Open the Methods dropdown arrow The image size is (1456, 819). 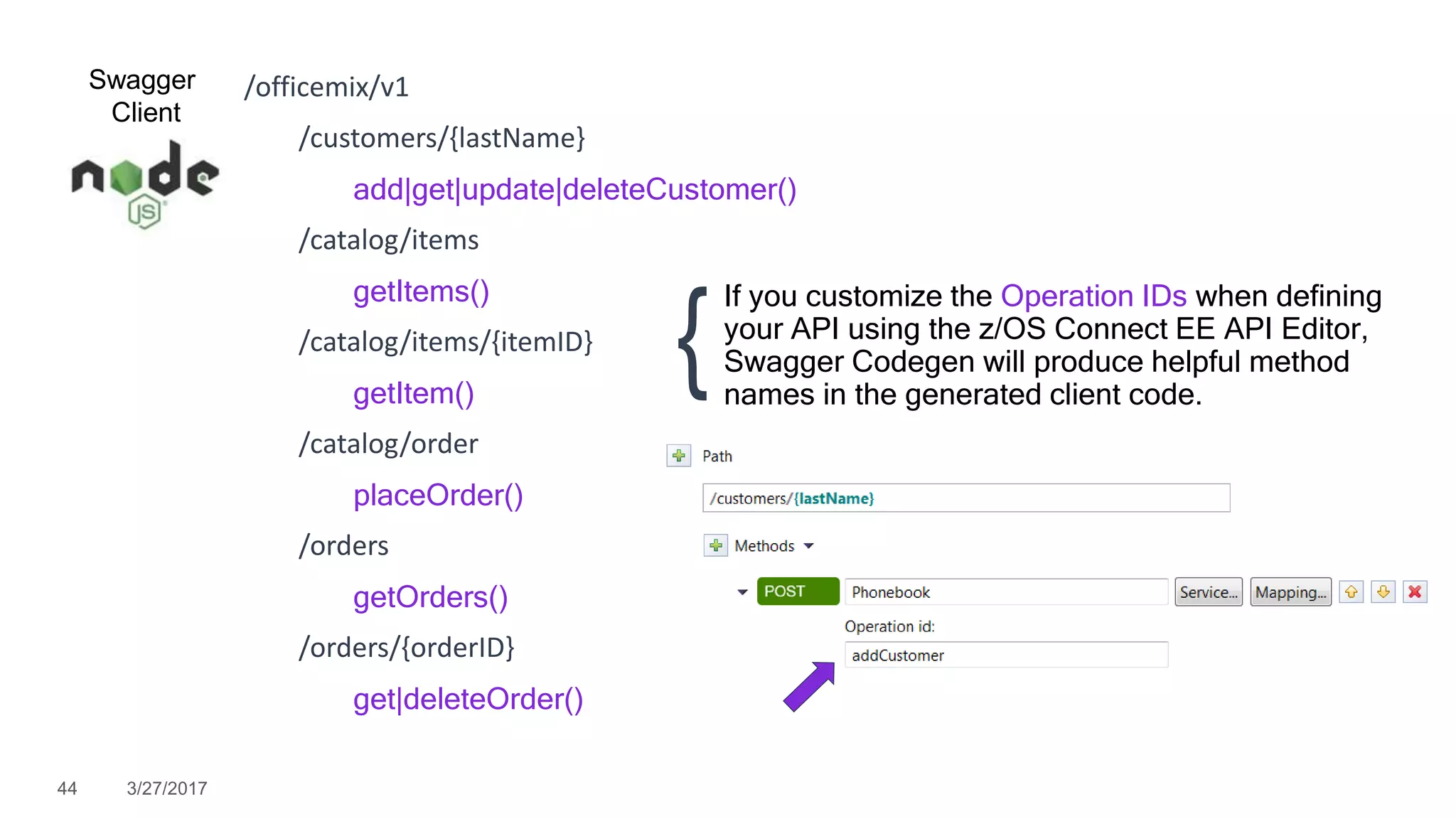click(808, 546)
